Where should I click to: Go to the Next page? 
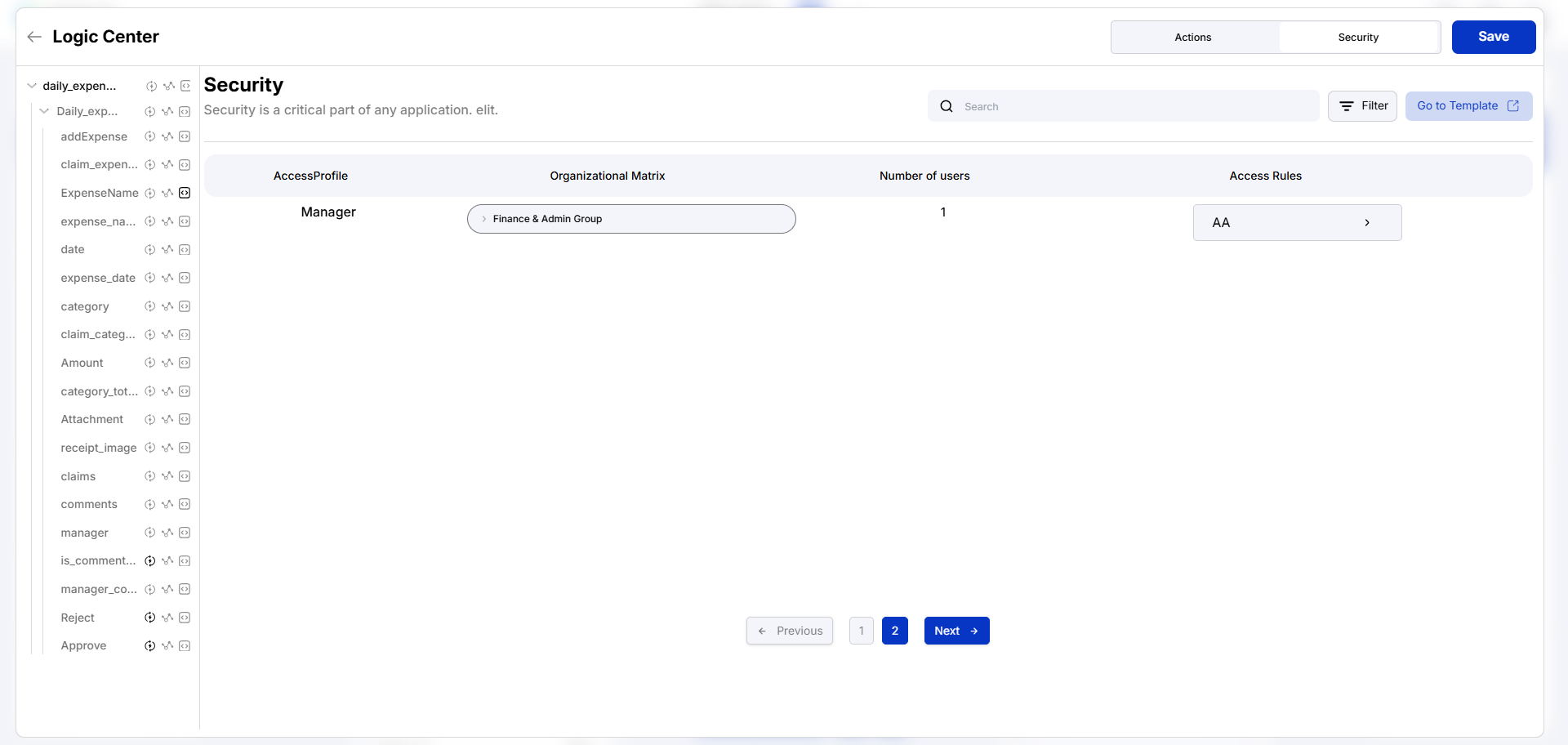(x=956, y=631)
